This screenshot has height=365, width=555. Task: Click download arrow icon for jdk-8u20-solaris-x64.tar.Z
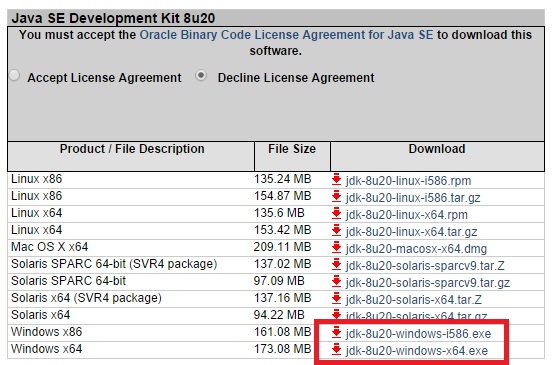pos(336,298)
